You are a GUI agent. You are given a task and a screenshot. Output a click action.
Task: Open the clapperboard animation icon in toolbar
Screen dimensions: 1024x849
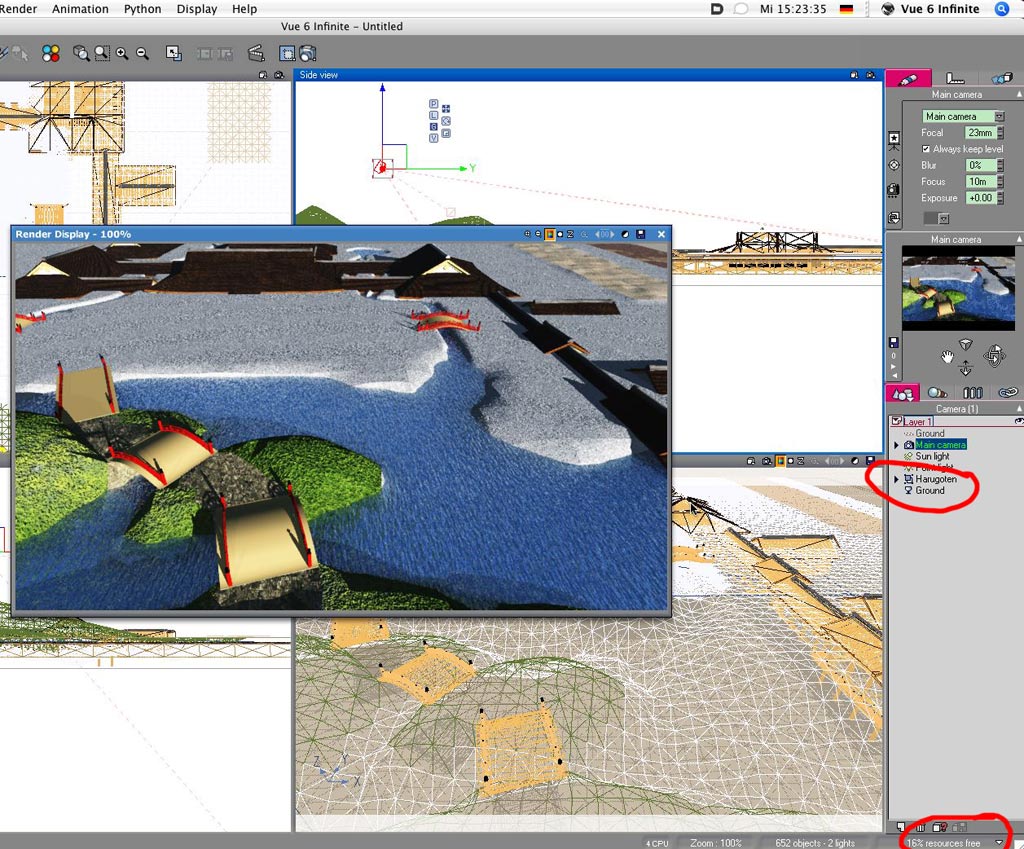coord(256,54)
